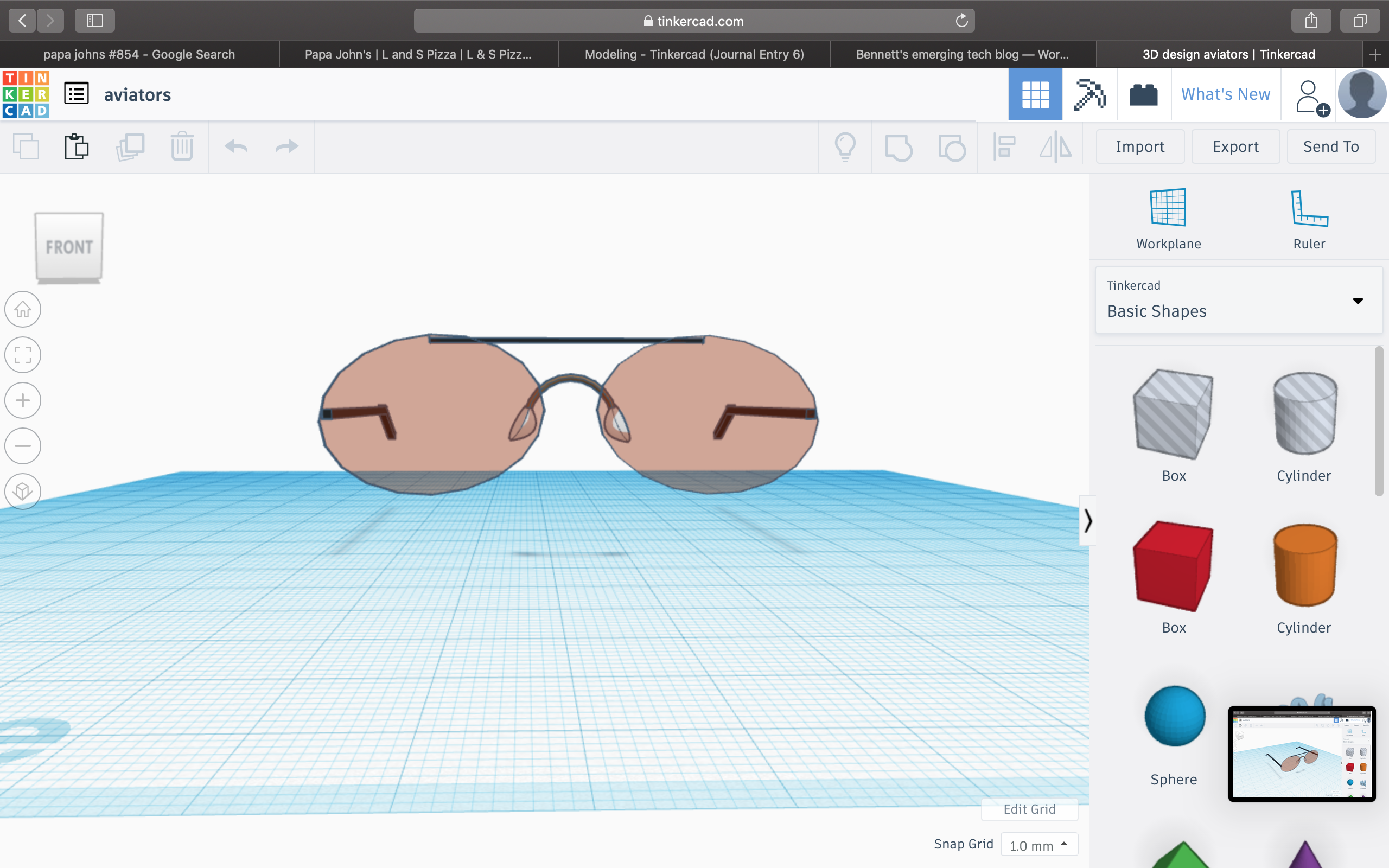Viewport: 1389px width, 868px height.
Task: Switch to Modeling - Tinkercad Journal tab
Action: coord(694,55)
